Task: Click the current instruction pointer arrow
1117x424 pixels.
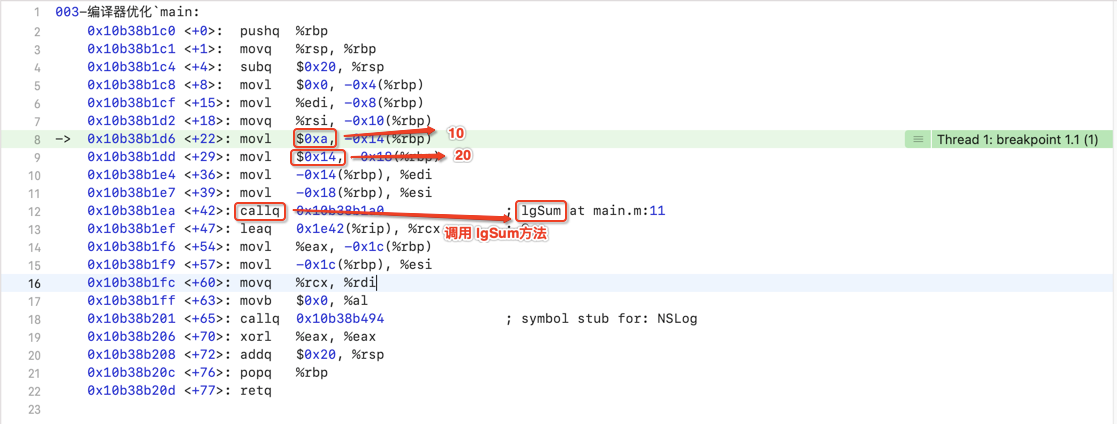Action: coord(63,140)
